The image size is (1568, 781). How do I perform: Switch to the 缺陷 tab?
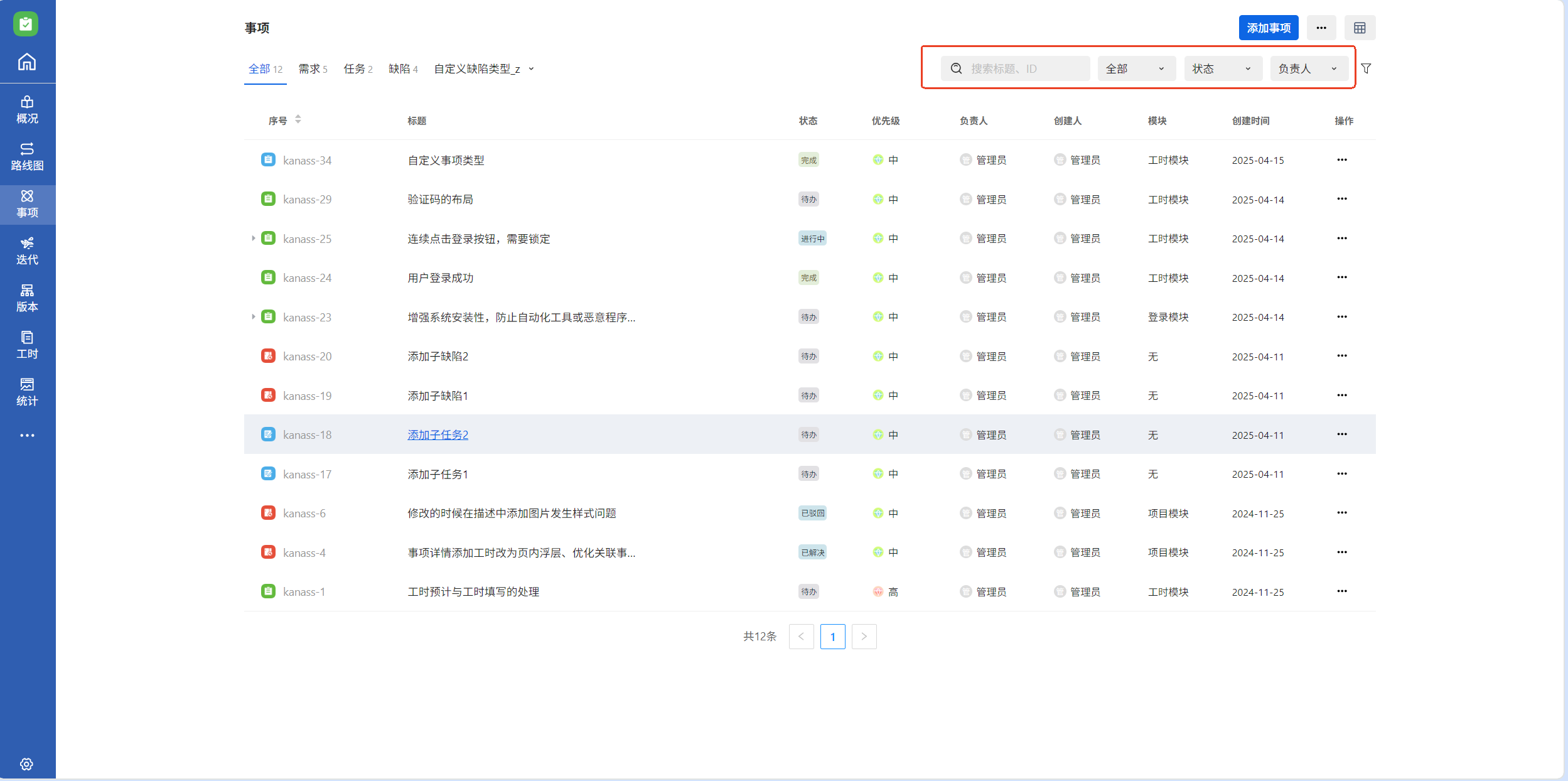(403, 69)
